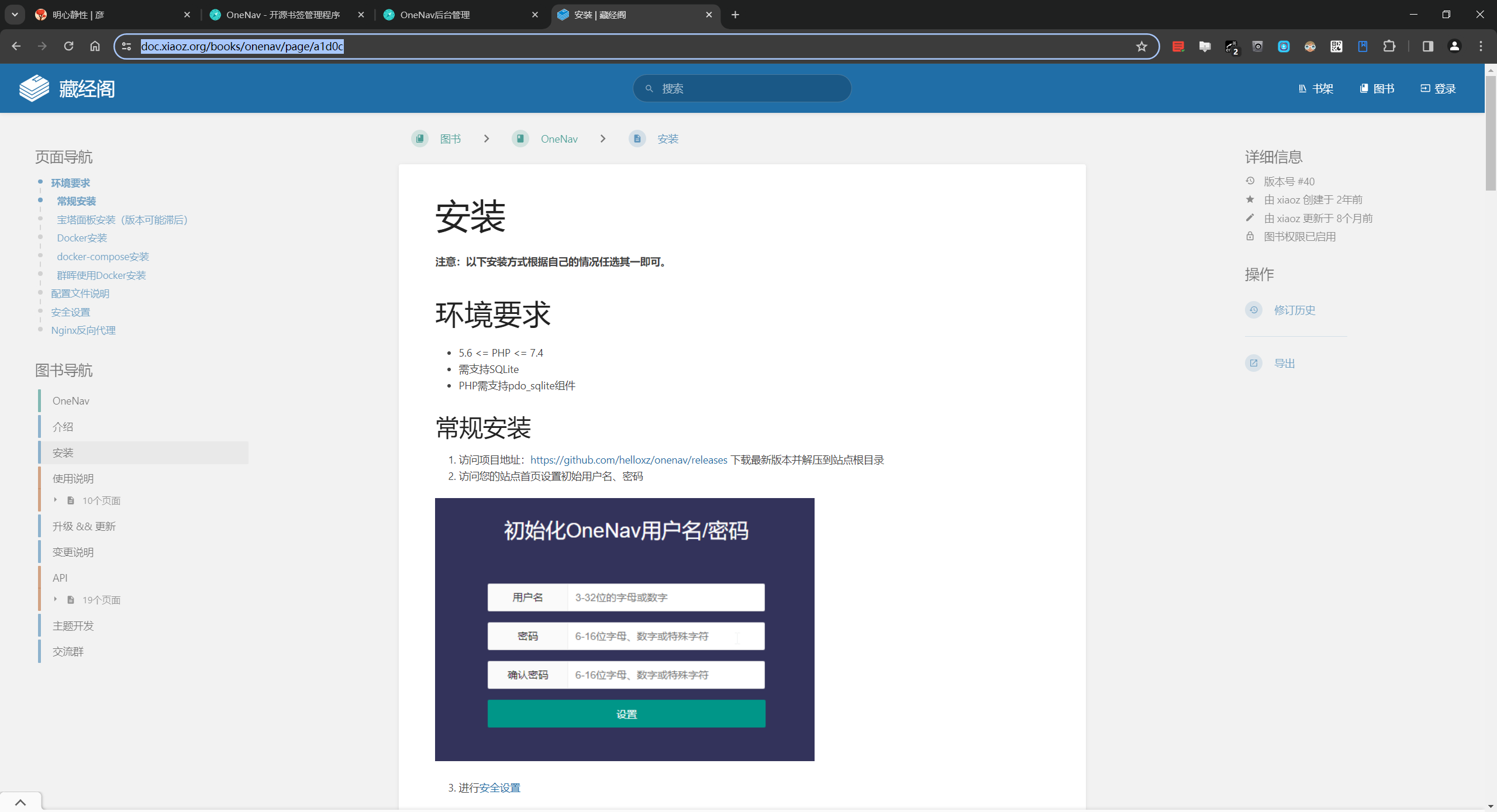Click the 安装 breadcrumb page icon
The height and width of the screenshot is (812, 1497).
pos(637,139)
